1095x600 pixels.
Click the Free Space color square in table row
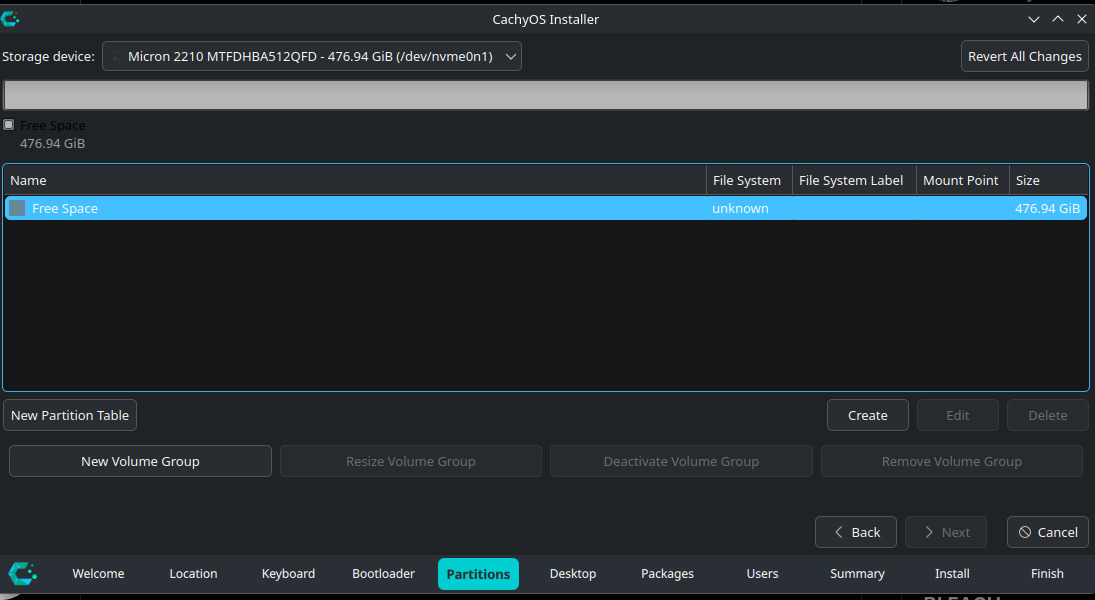(x=17, y=208)
